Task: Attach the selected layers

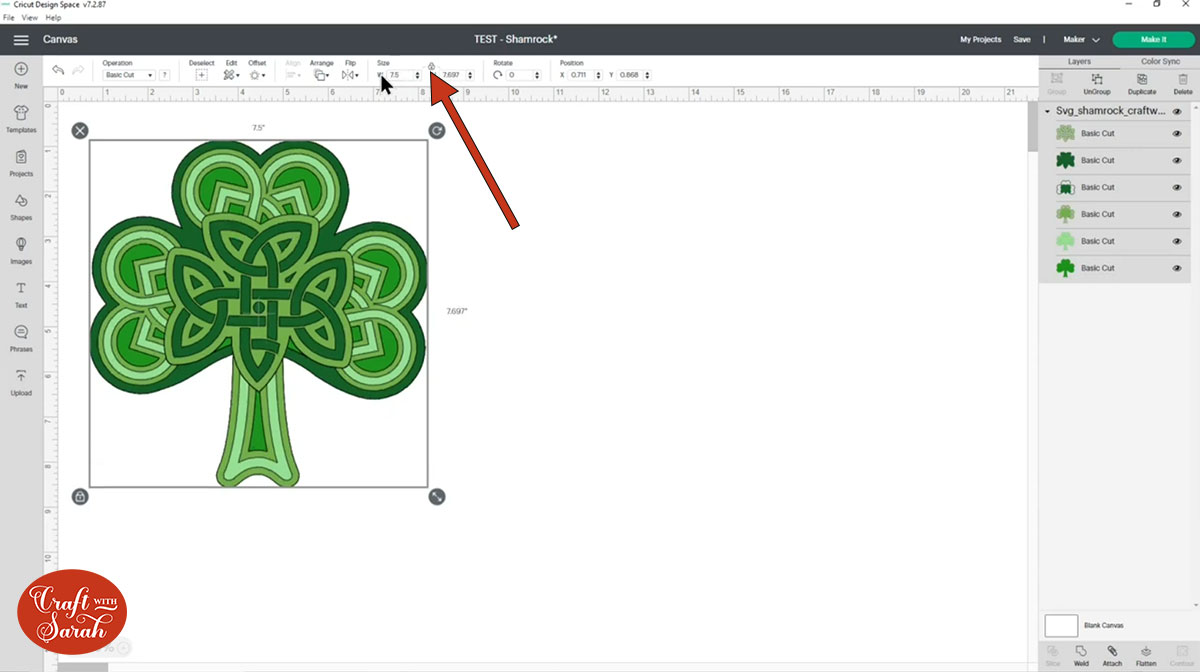Action: tap(1111, 655)
